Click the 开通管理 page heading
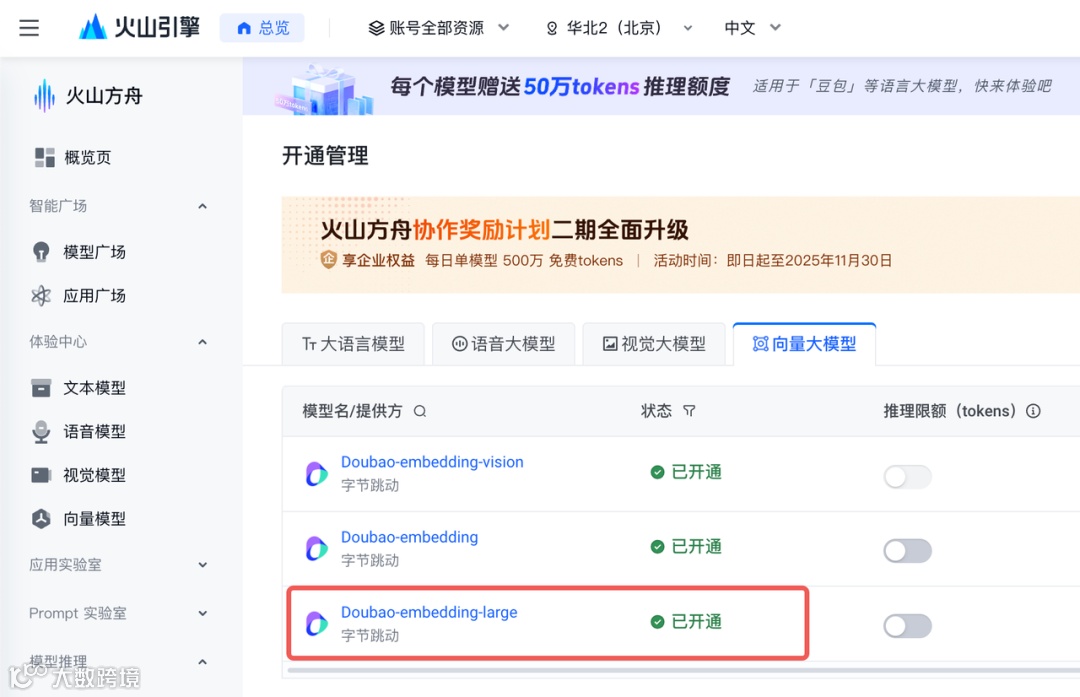Image resolution: width=1080 pixels, height=697 pixels. (x=325, y=156)
